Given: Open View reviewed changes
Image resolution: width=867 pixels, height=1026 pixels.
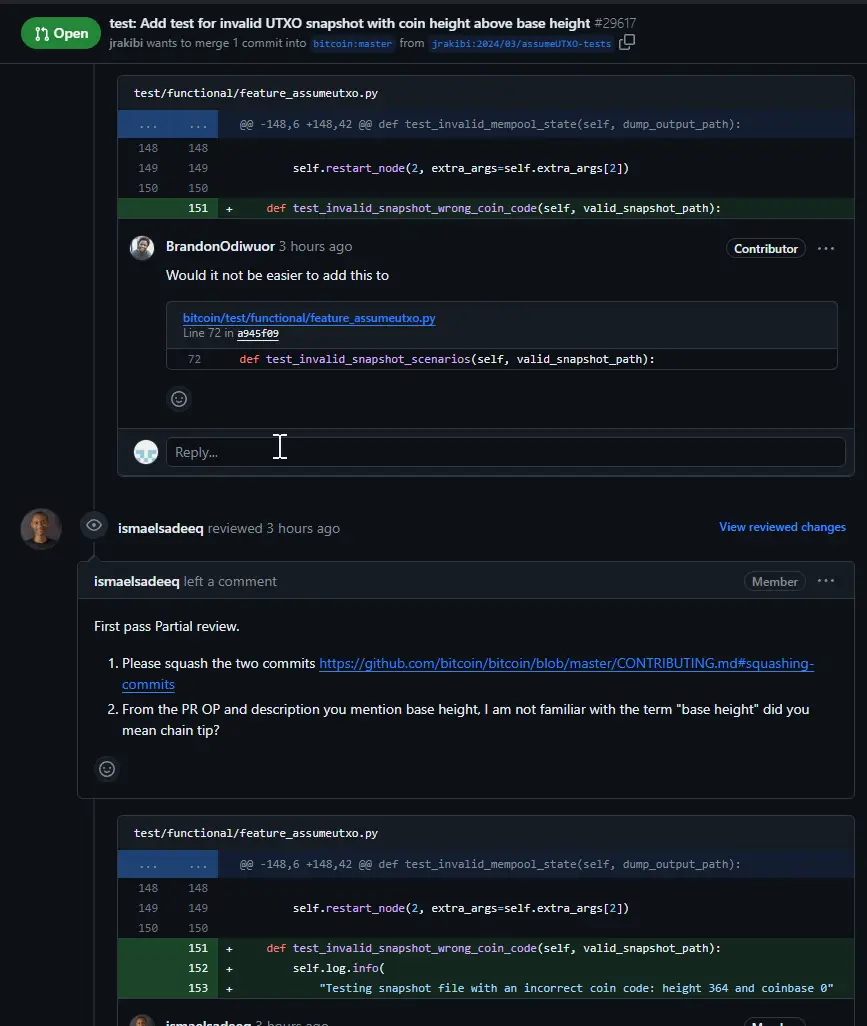Looking at the screenshot, I should [782, 526].
